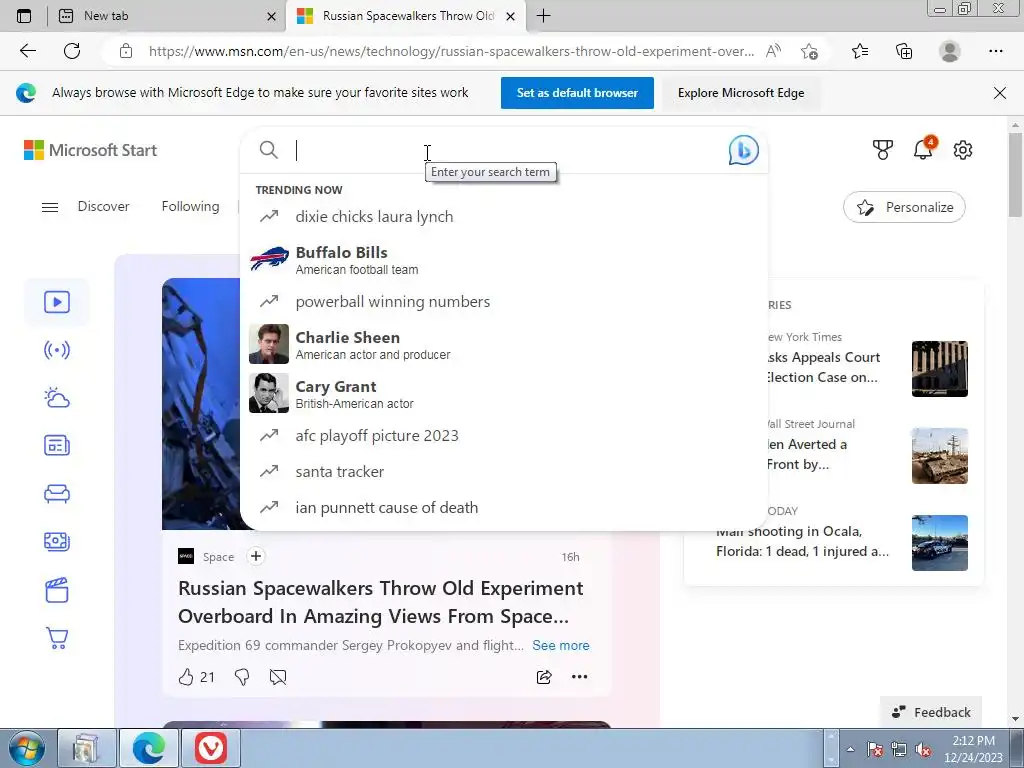Click the Edge taskbar icon
The image size is (1024, 768).
pos(149,748)
